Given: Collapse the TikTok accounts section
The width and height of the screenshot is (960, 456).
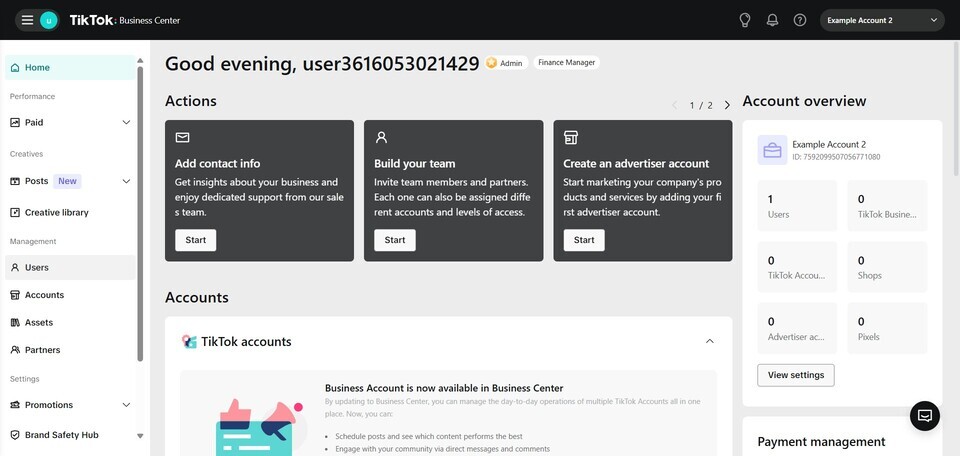Looking at the screenshot, I should pyautogui.click(x=710, y=341).
